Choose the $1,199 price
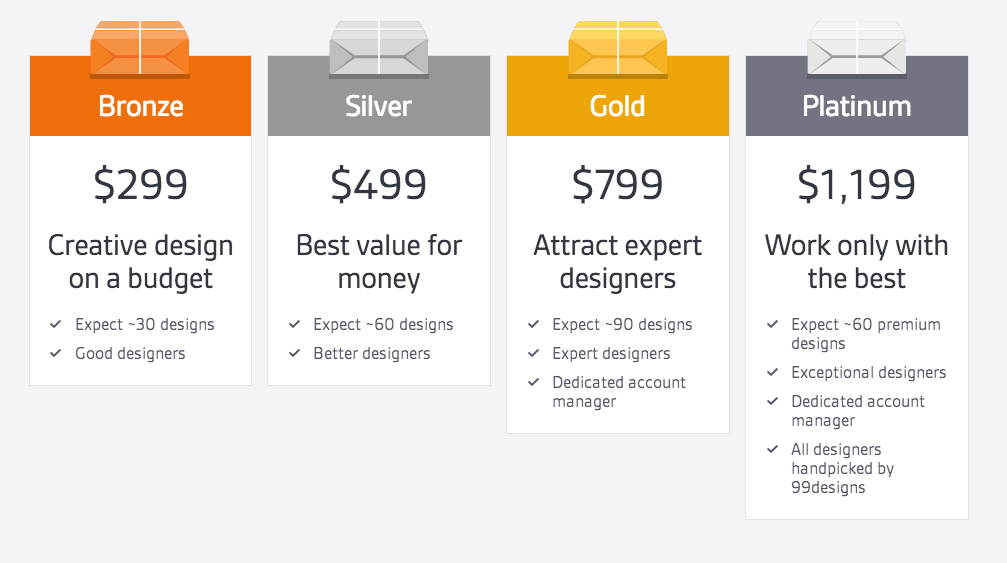The width and height of the screenshot is (1007, 563). (857, 184)
